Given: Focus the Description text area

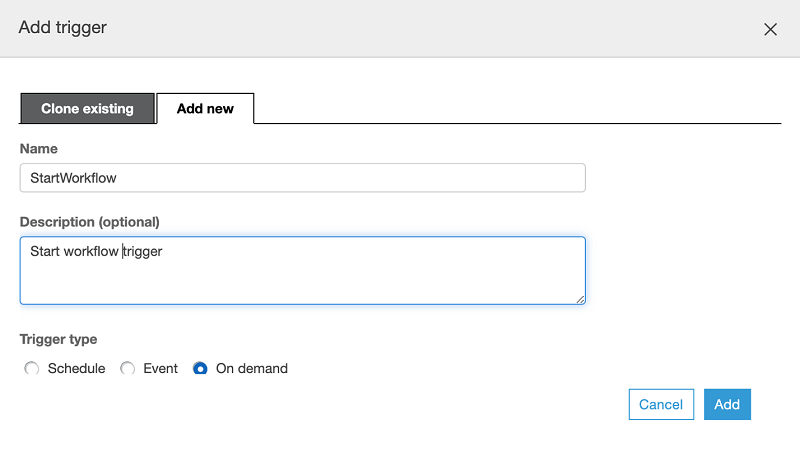Looking at the screenshot, I should coord(302,270).
